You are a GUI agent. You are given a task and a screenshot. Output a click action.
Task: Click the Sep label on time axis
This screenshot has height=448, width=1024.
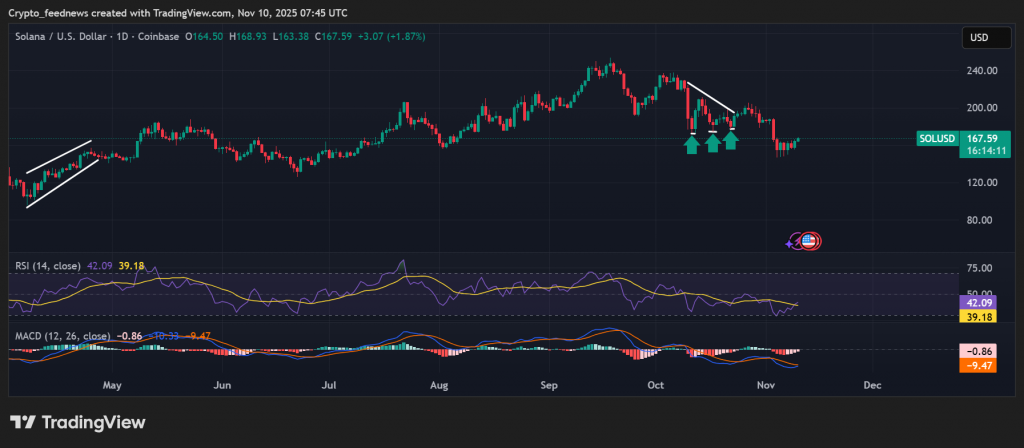(547, 385)
